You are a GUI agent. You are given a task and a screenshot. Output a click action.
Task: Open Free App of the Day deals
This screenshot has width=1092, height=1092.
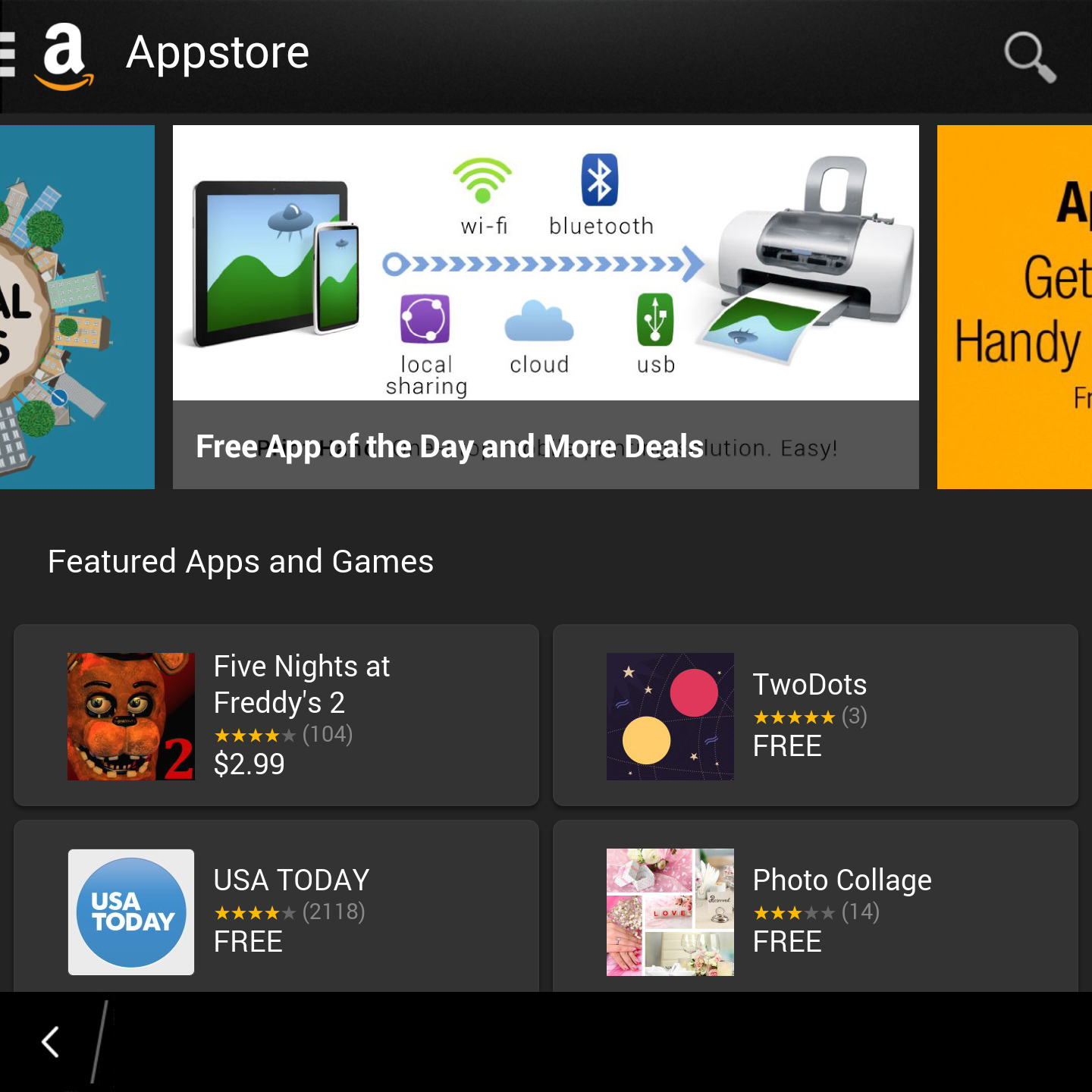[x=450, y=446]
